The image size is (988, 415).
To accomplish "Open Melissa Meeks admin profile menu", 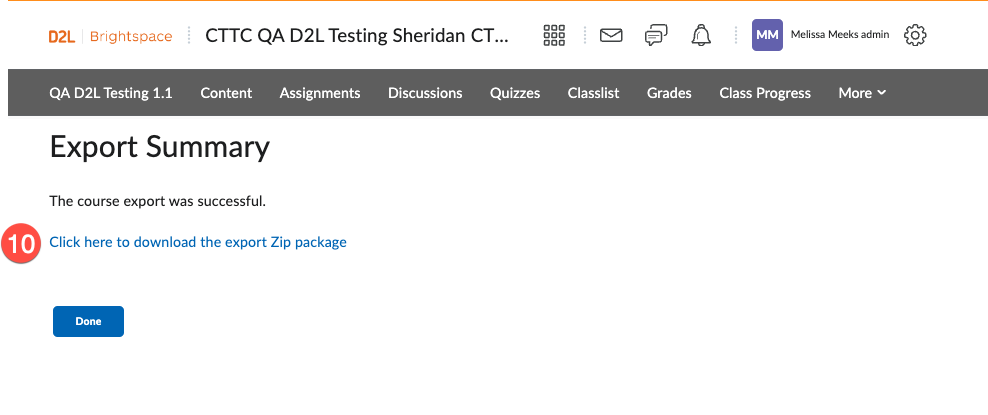I will coord(839,35).
